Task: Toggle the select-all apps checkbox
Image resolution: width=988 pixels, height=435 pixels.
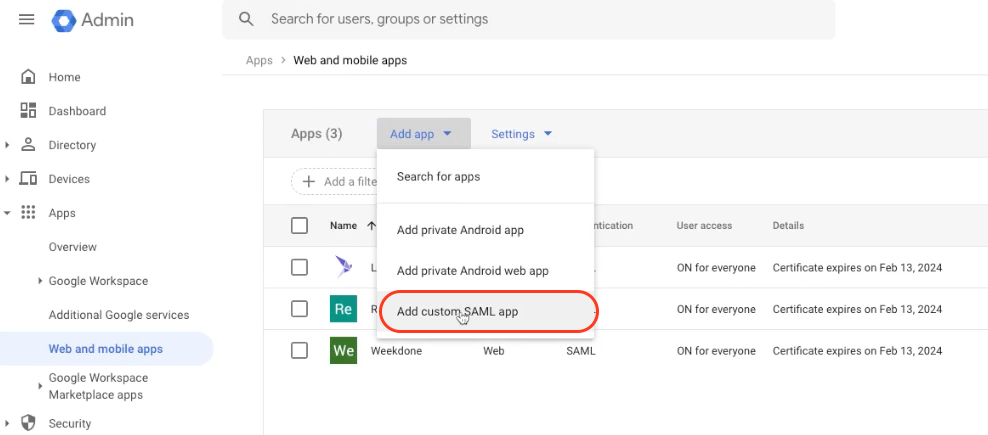Action: (x=299, y=226)
